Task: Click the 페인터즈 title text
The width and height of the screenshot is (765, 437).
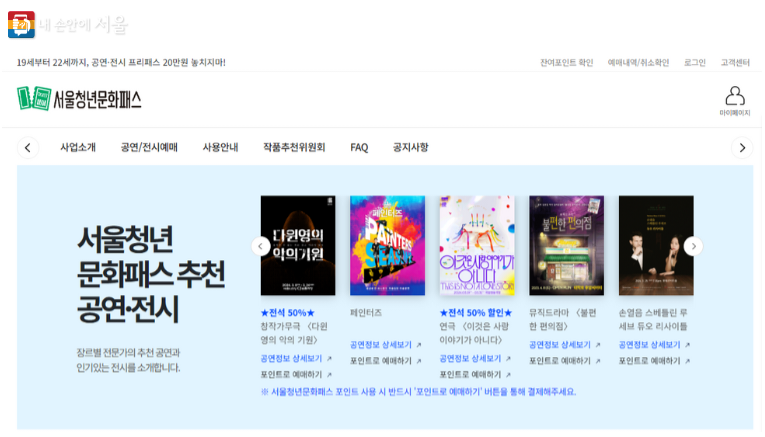Action: point(366,313)
